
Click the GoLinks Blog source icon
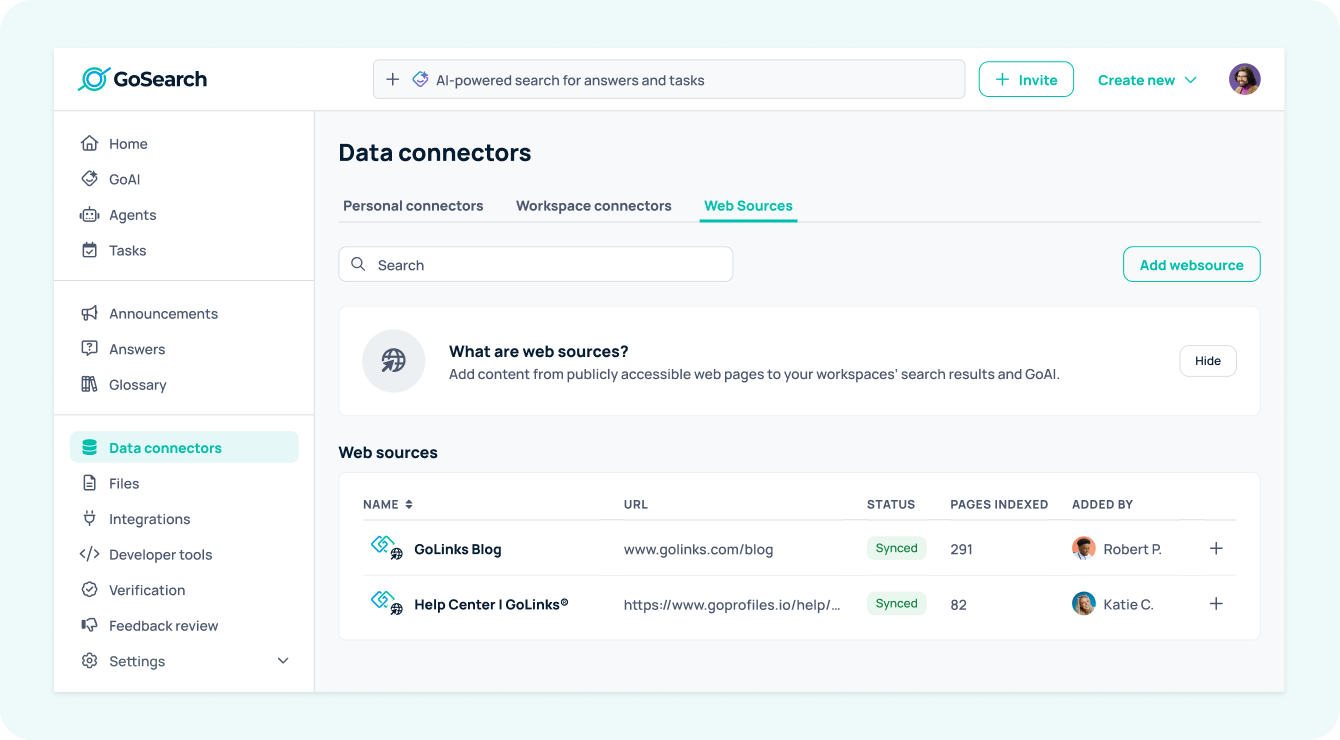(x=386, y=547)
